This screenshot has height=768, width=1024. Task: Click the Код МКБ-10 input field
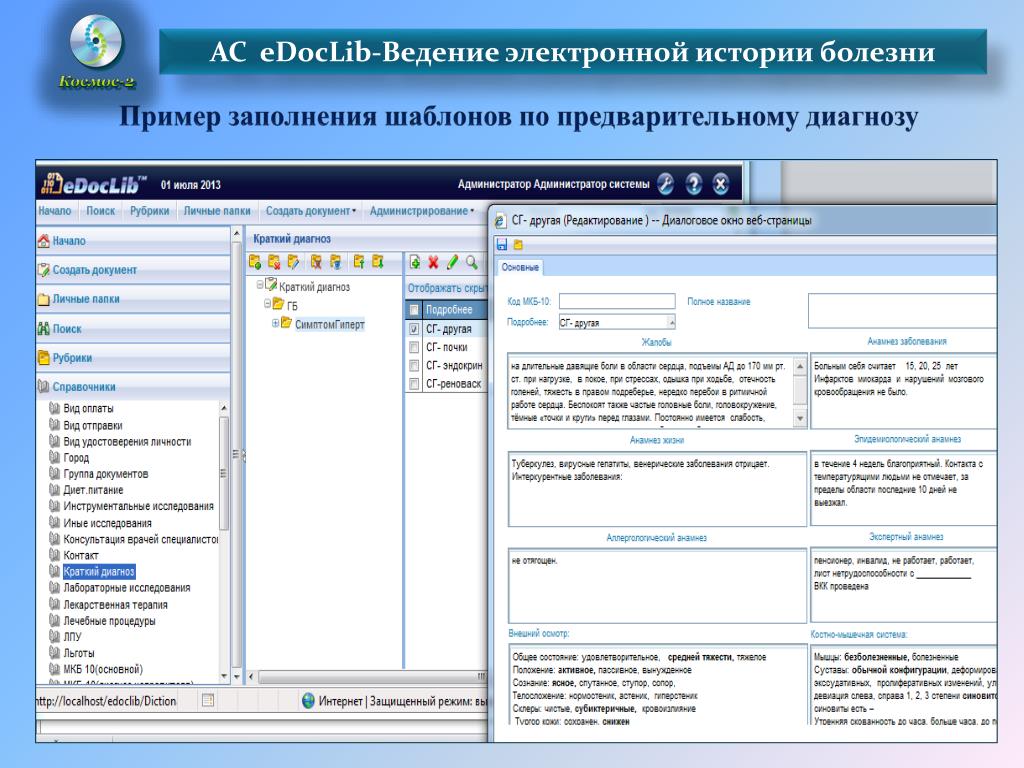point(617,301)
